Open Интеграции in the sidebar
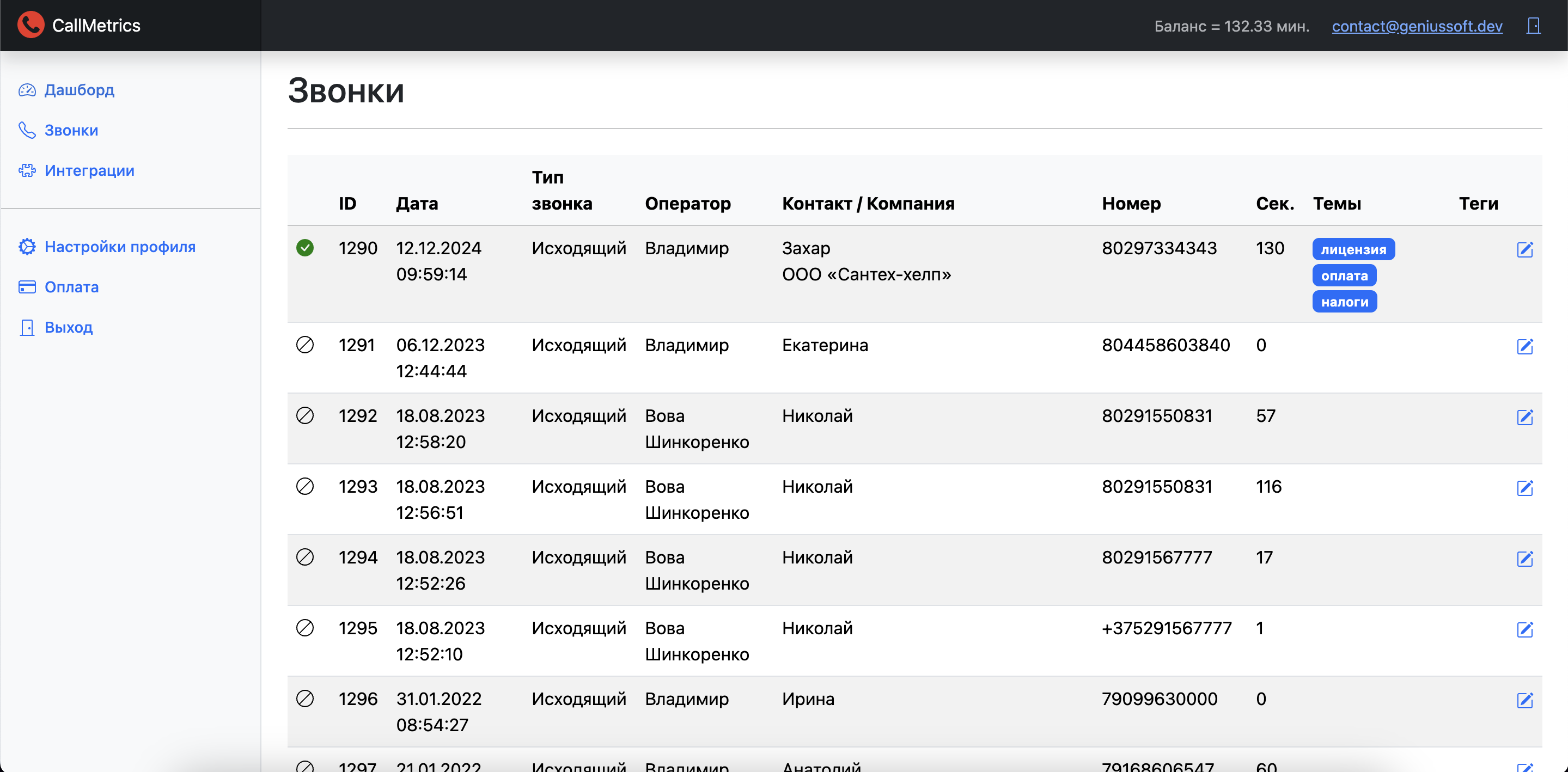Screen dimensions: 1568x772 click(x=89, y=170)
